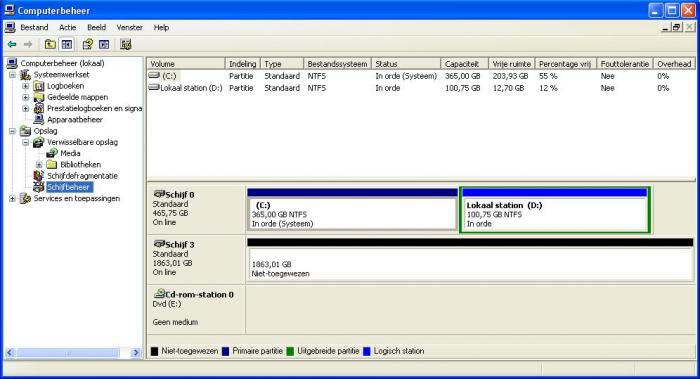Click the Lokaal station (D:) drive icon in list

154,87
